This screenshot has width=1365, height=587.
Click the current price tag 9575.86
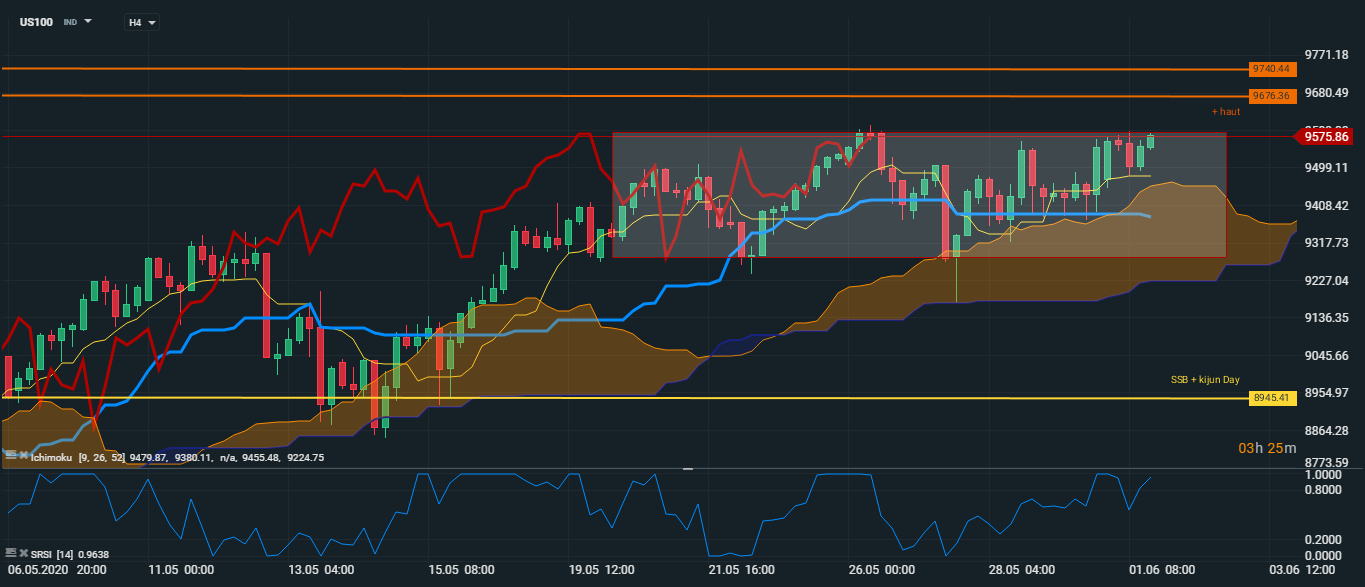coord(1326,136)
